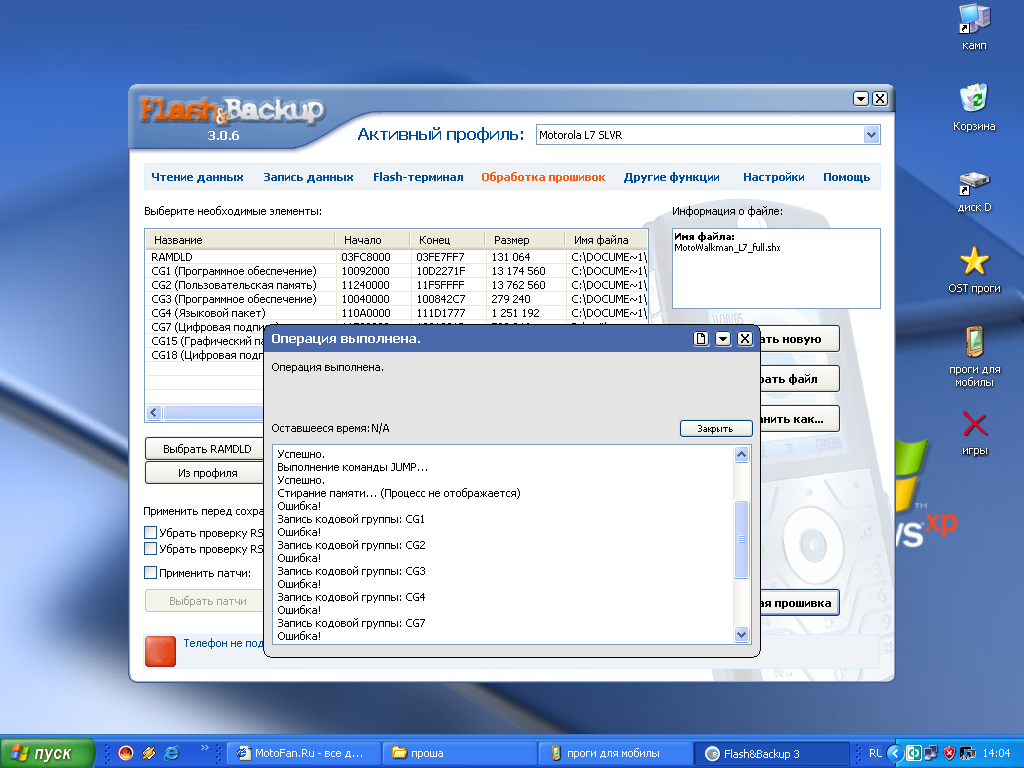Click the table's left horizontal scroll arrow

coord(154,412)
